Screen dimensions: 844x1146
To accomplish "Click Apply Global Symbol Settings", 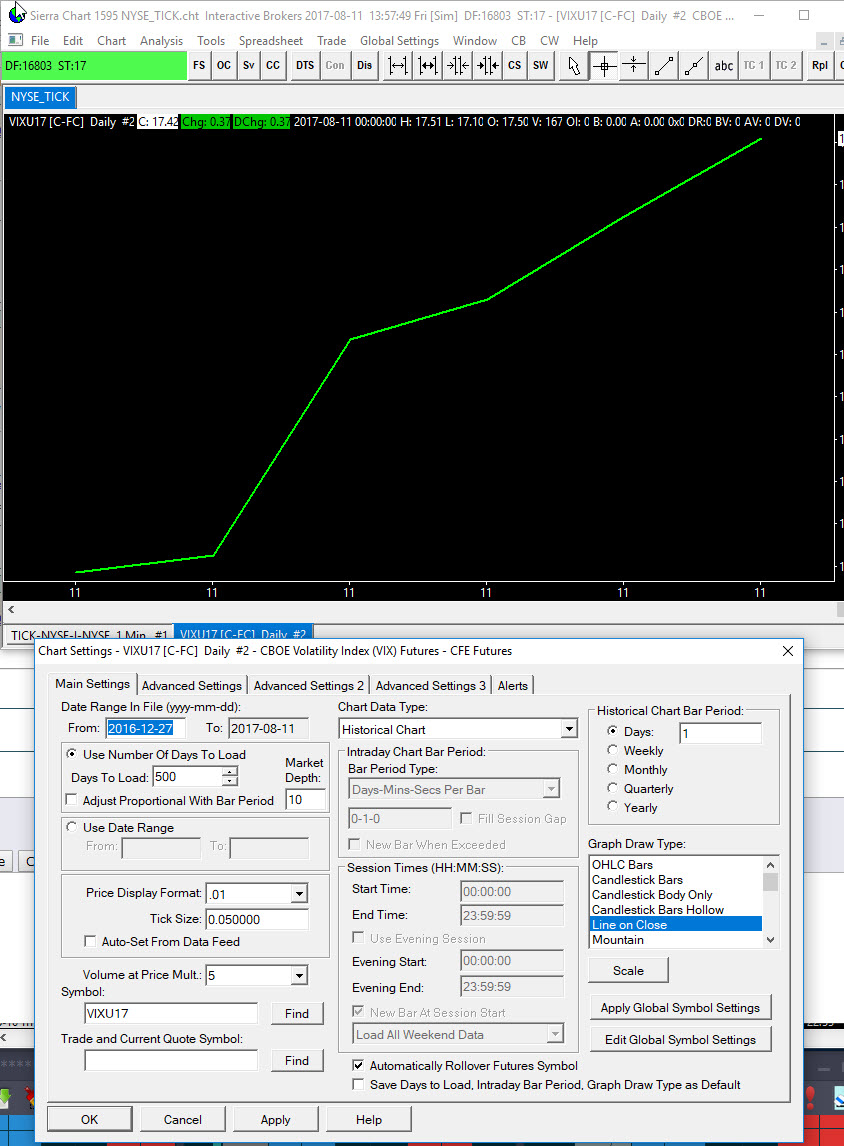I will click(680, 1008).
